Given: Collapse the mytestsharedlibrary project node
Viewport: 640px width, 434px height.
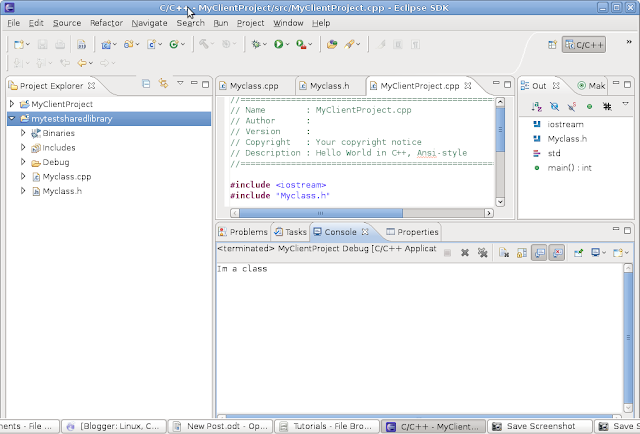Looking at the screenshot, I should [12, 118].
